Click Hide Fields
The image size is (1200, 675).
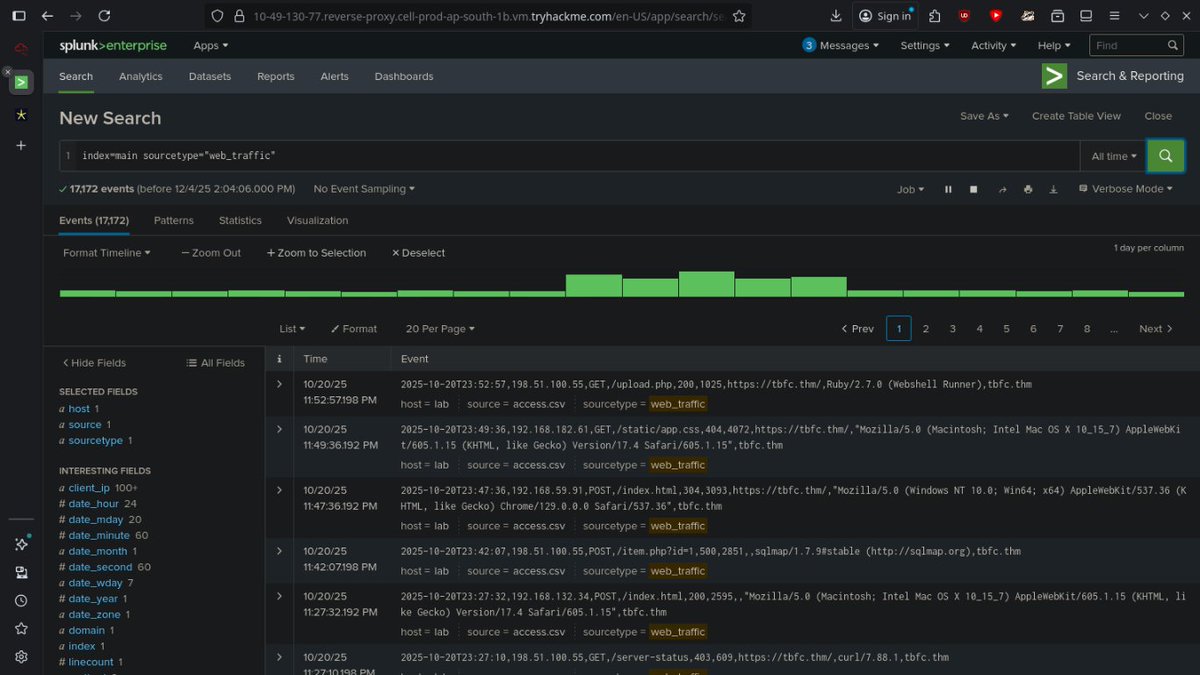click(94, 363)
